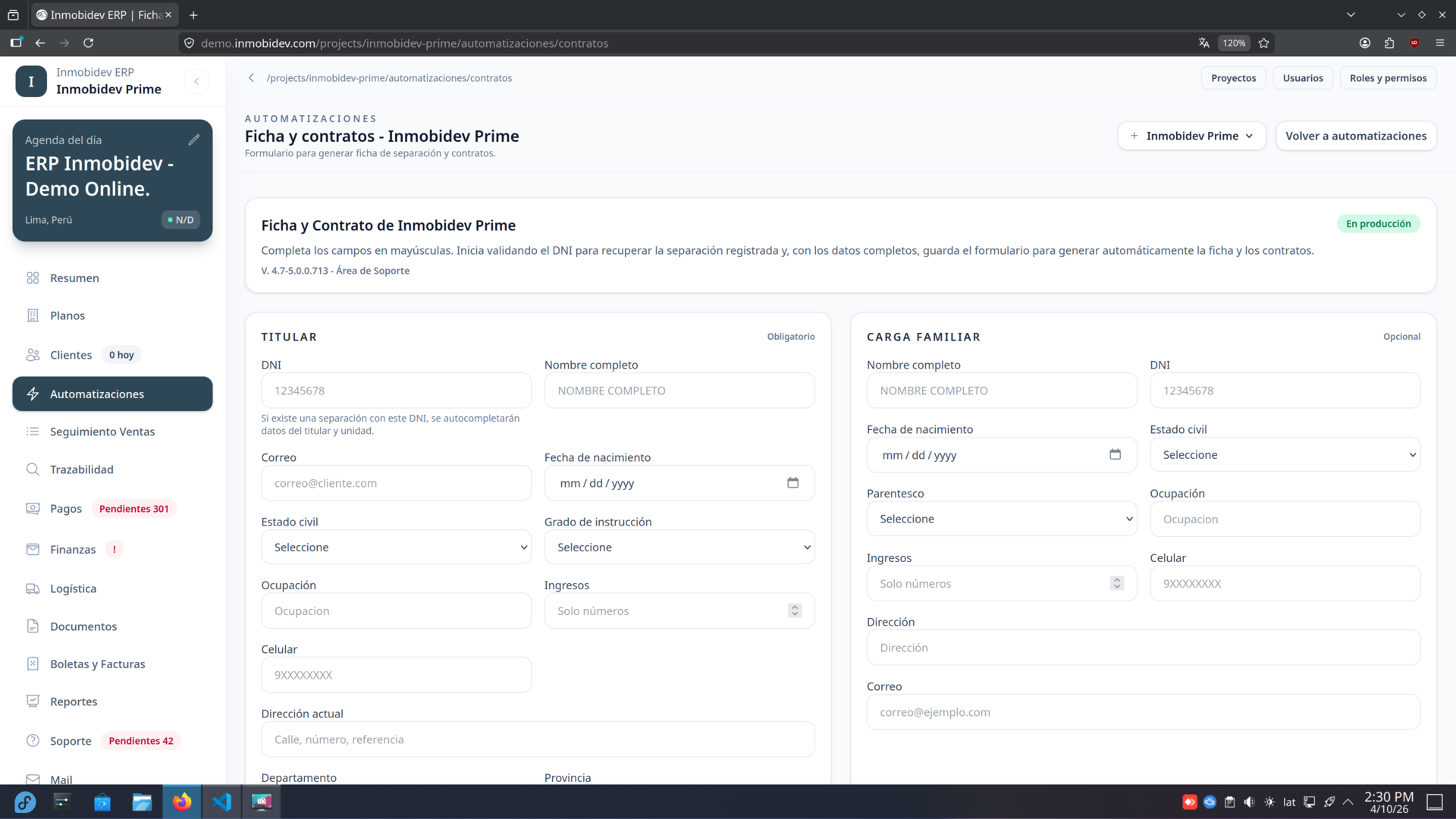Open Seguimiento Ventas from the sidebar
Image resolution: width=1456 pixels, height=819 pixels.
coord(102,431)
